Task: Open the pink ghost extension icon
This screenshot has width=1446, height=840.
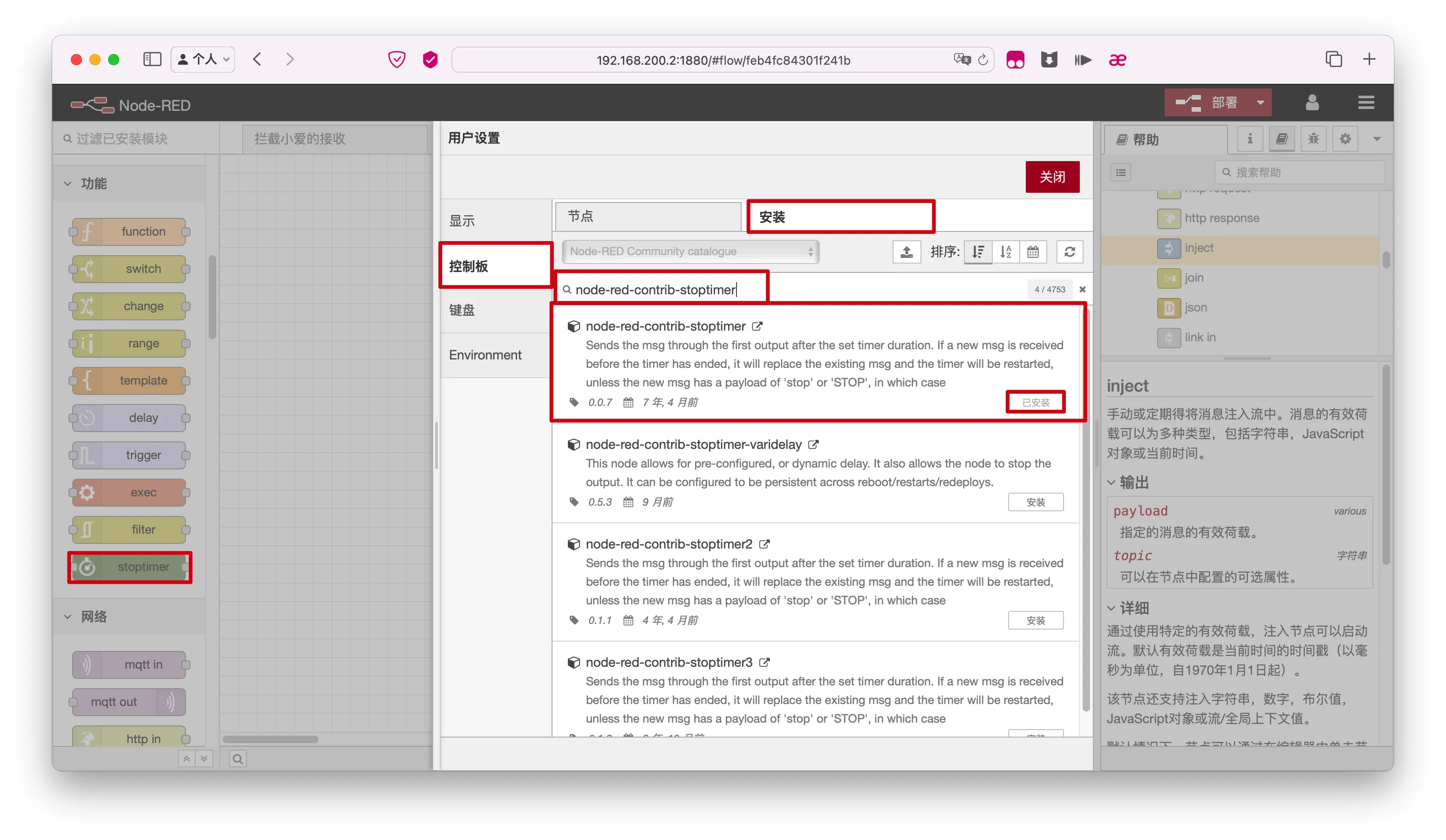Action: pyautogui.click(x=1015, y=60)
